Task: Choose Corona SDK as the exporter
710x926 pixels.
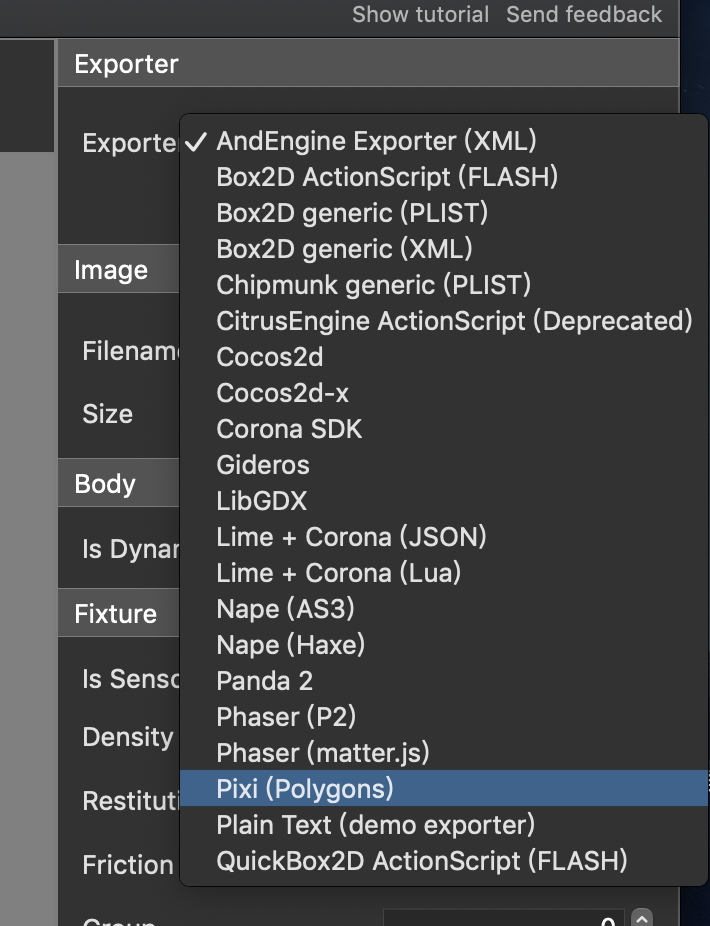Action: point(289,429)
